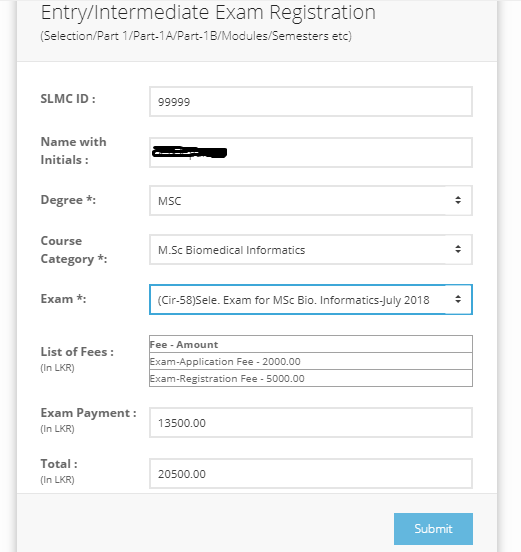Focus the Name with Initials text box

click(310, 152)
